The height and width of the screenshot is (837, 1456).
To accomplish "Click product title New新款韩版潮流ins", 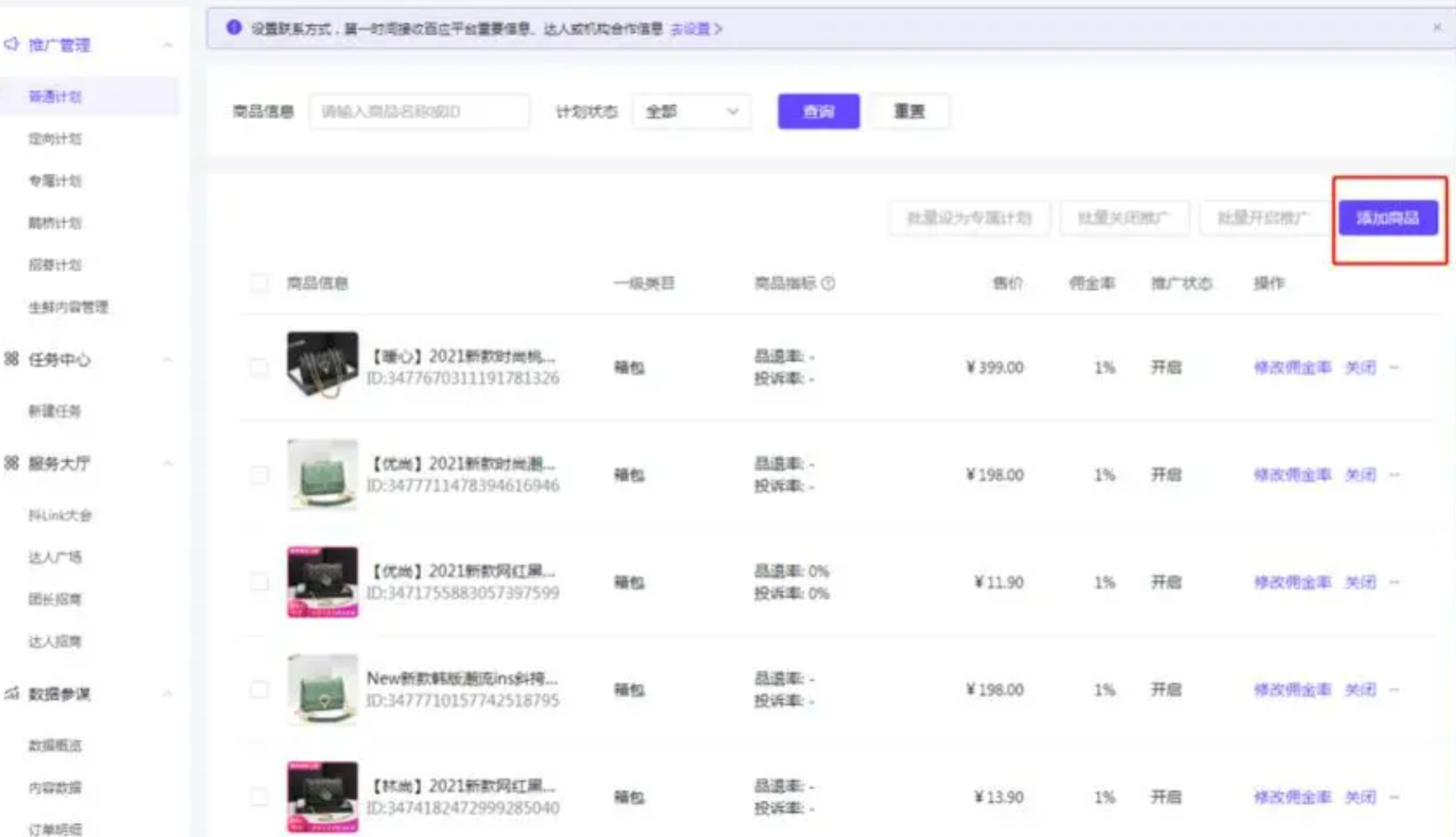I will pyautogui.click(x=462, y=678).
